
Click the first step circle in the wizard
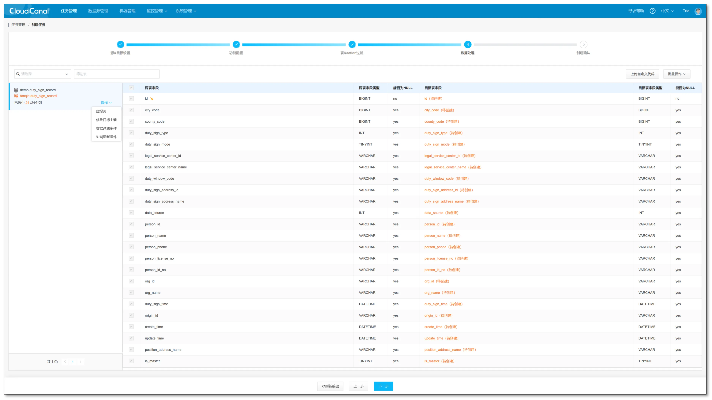(120, 44)
